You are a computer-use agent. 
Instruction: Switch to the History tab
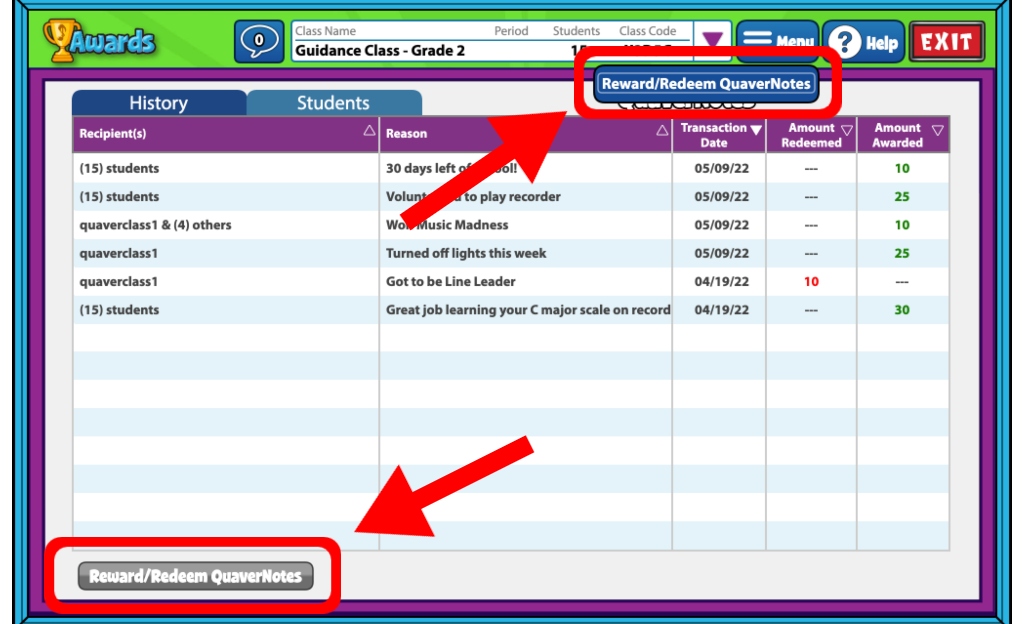click(159, 102)
